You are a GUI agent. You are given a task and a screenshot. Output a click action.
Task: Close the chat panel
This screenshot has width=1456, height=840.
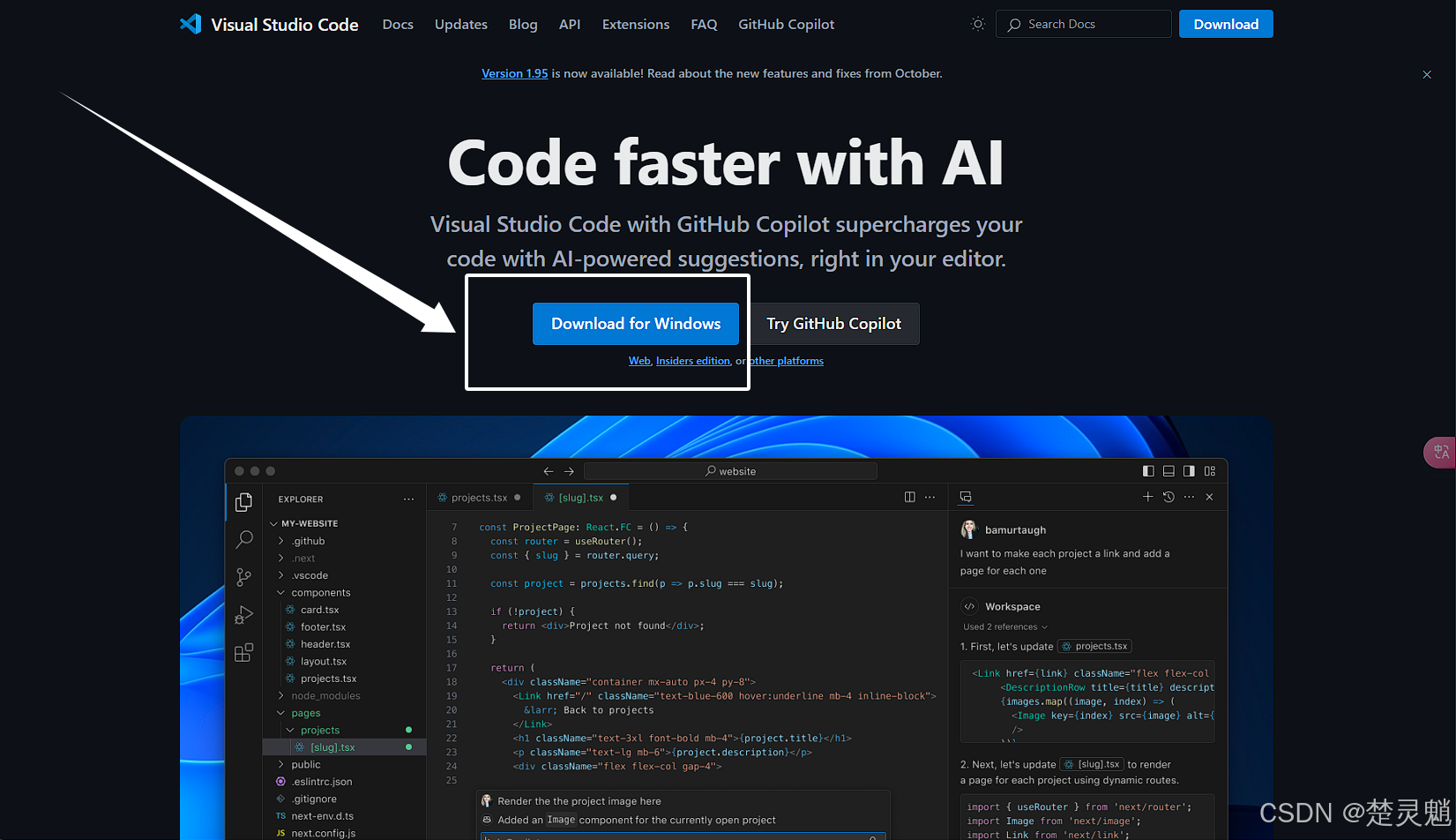coord(1209,498)
